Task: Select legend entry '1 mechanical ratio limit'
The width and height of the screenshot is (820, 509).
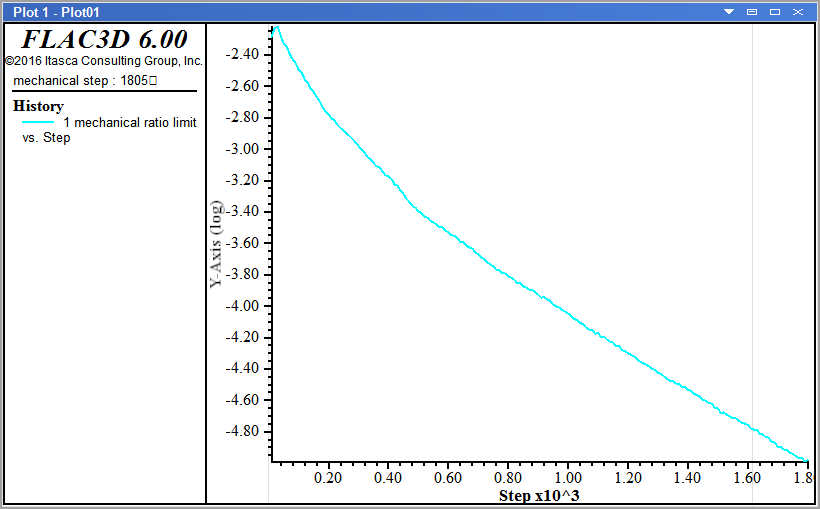Action: [x=130, y=122]
